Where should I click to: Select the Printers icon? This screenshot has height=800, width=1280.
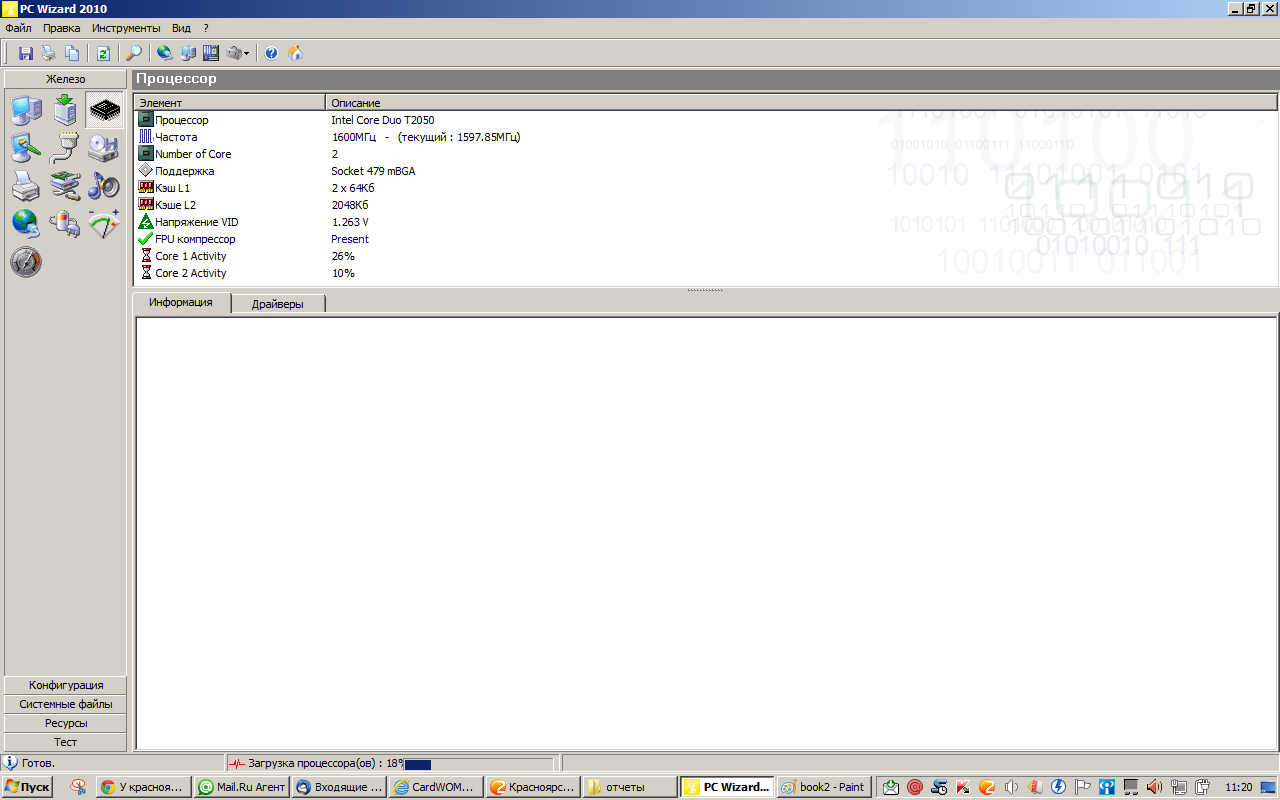click(26, 186)
